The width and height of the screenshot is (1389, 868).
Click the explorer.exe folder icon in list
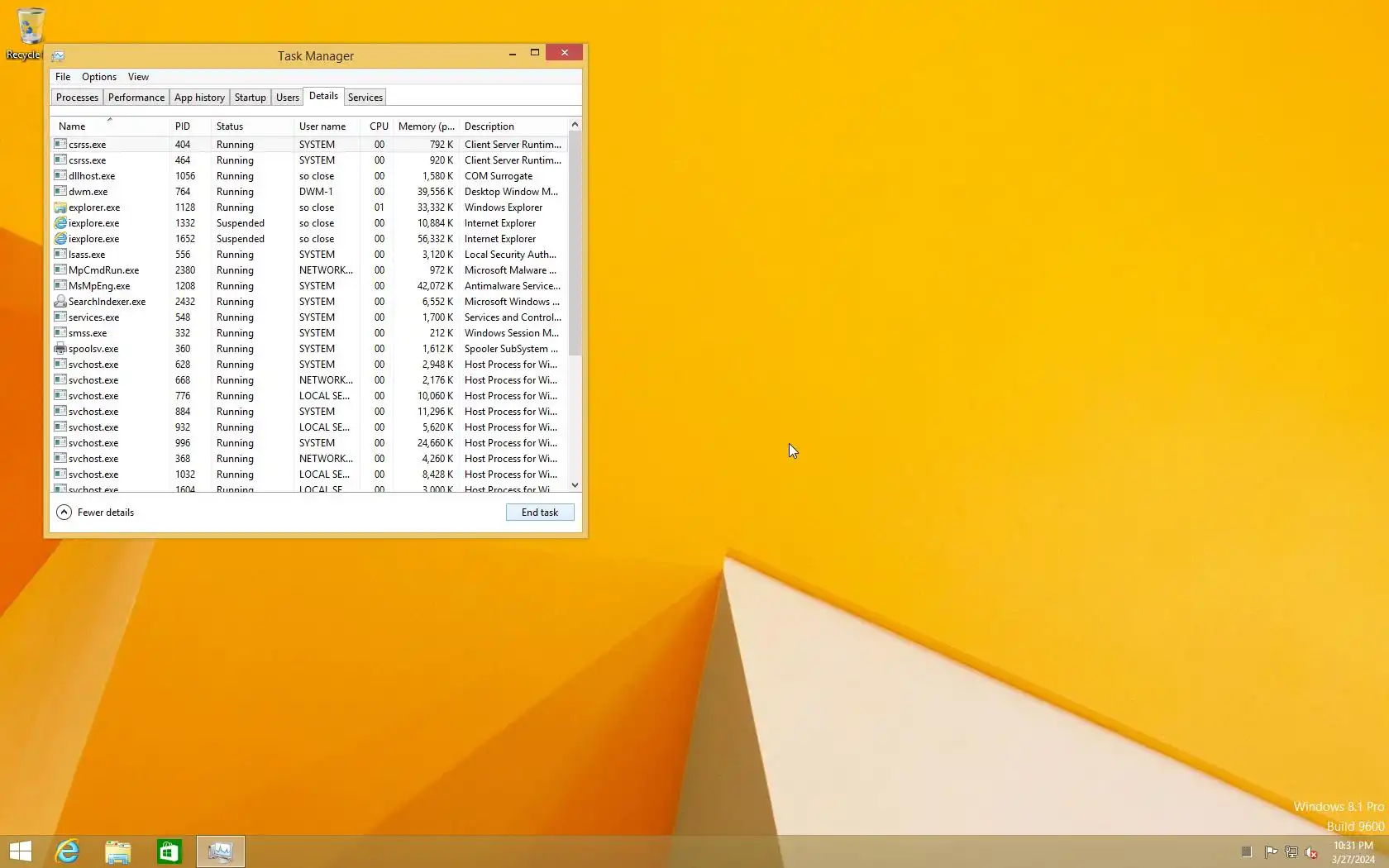coord(60,207)
